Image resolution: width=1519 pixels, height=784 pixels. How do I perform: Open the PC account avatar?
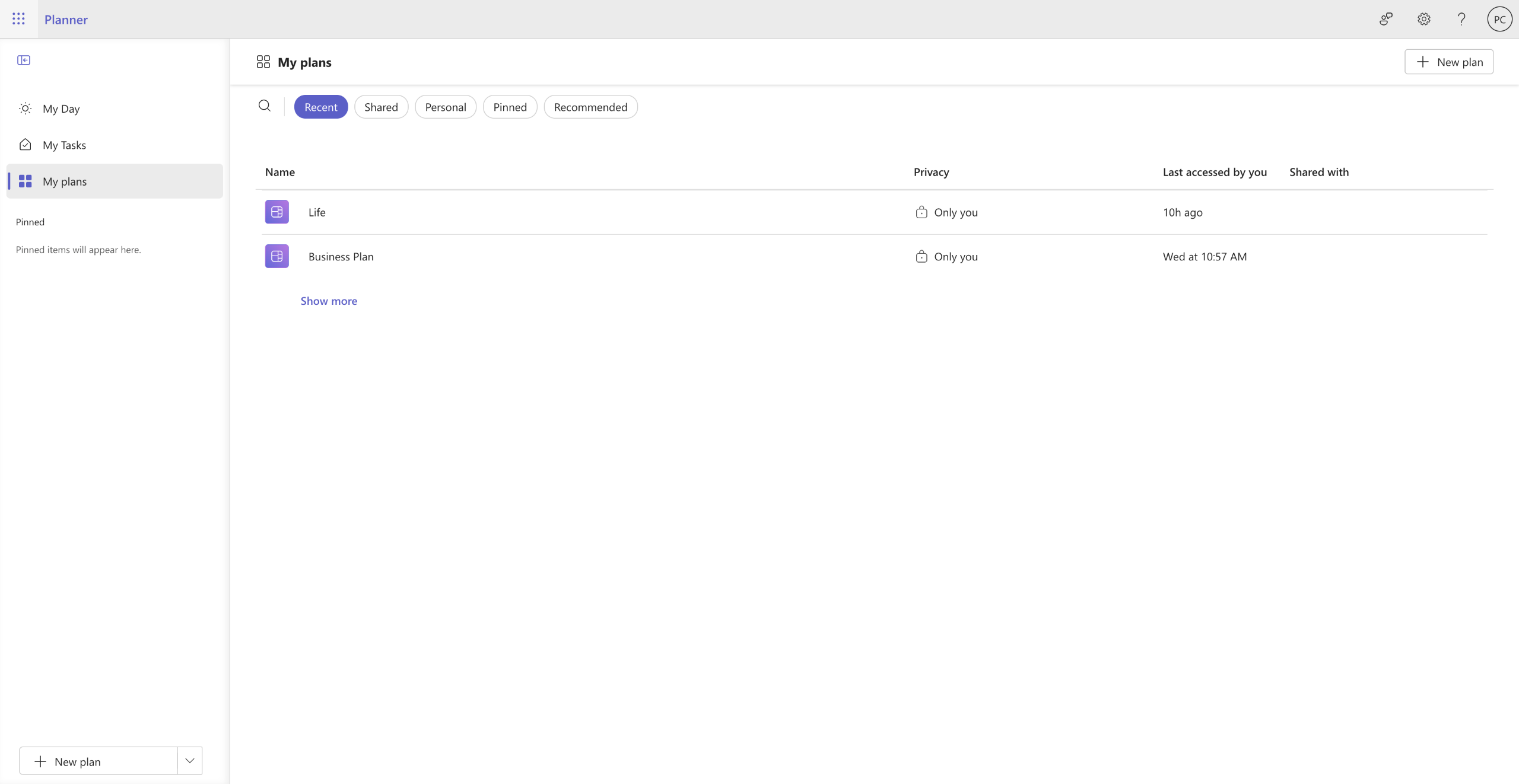click(1499, 19)
